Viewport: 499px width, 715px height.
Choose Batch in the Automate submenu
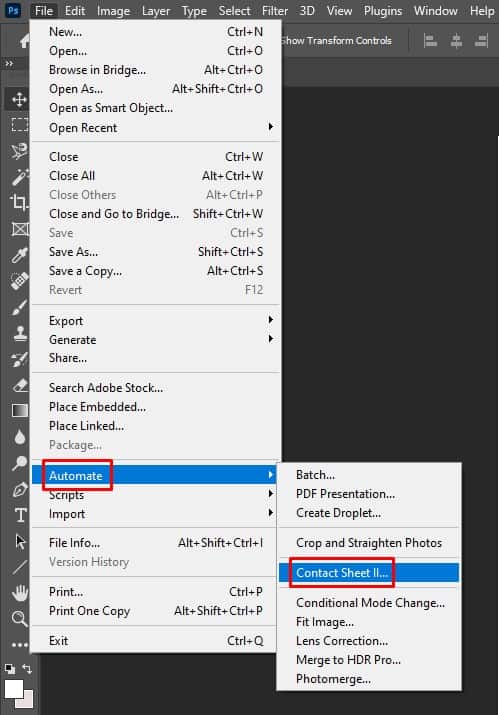(x=369, y=475)
